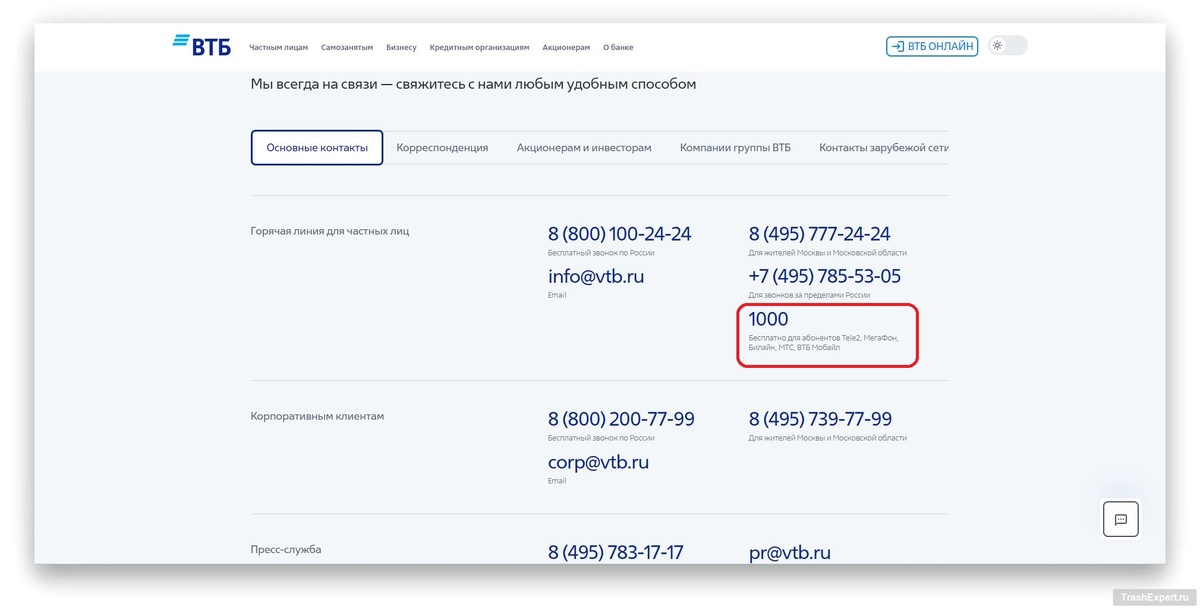Open the Кредитным организациям menu
This screenshot has height=609, width=1200.
[x=479, y=46]
